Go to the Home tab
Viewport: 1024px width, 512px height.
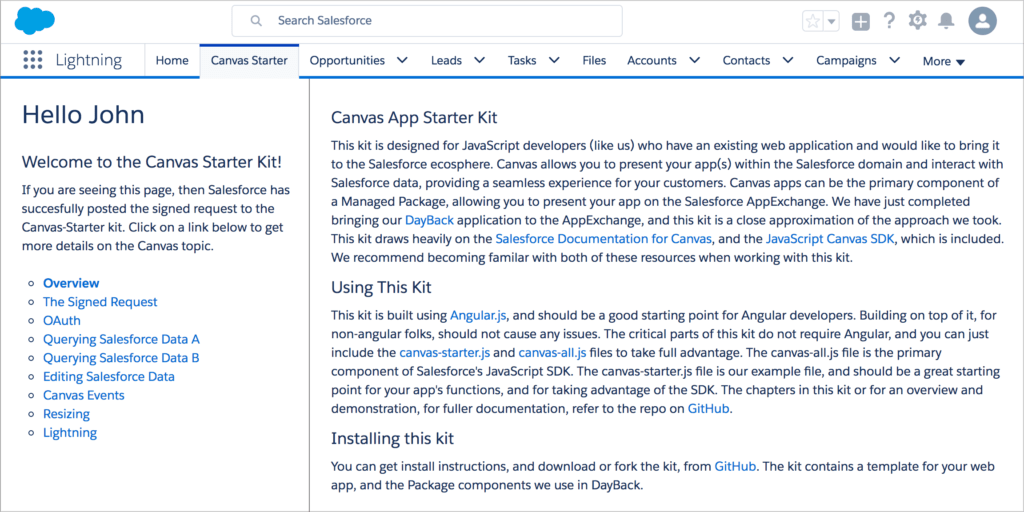click(x=172, y=61)
